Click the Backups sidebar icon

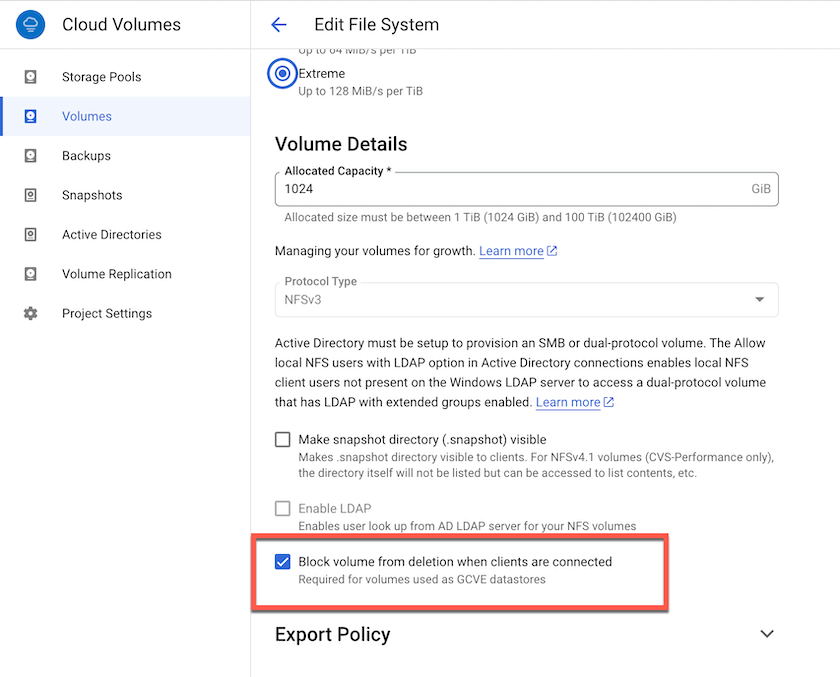(x=31, y=156)
